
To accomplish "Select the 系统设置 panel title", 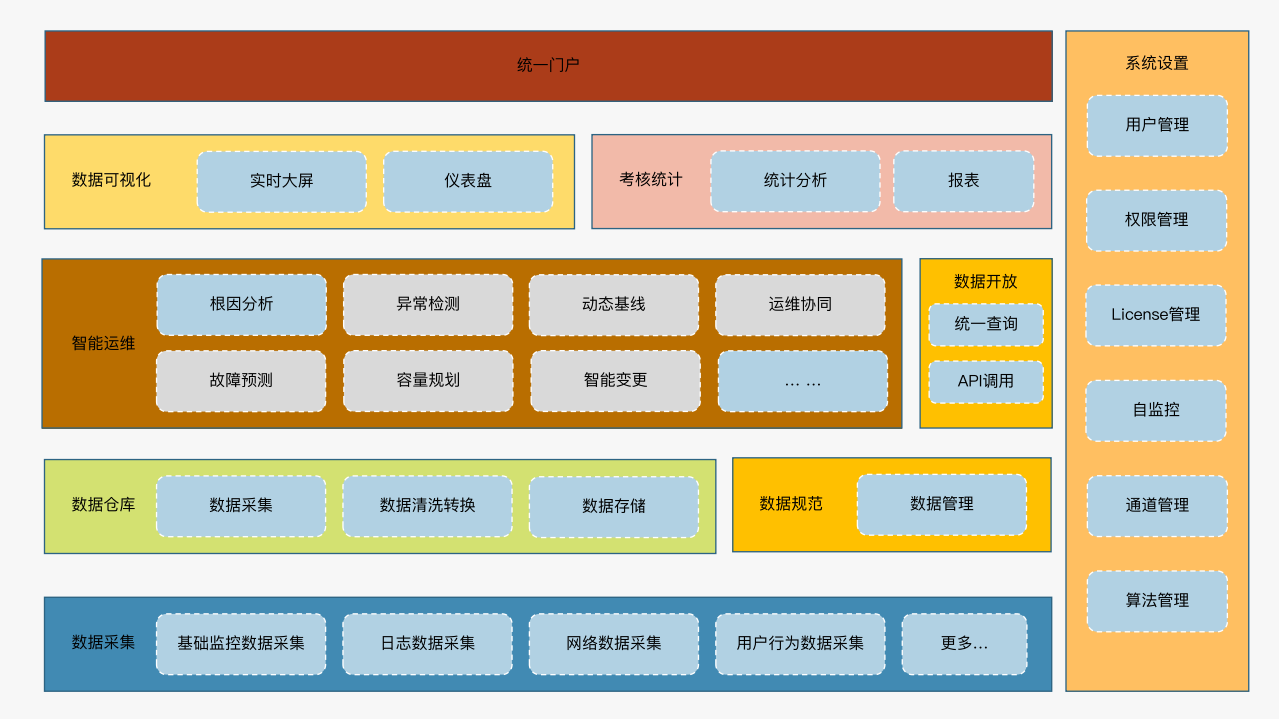I will point(1157,62).
